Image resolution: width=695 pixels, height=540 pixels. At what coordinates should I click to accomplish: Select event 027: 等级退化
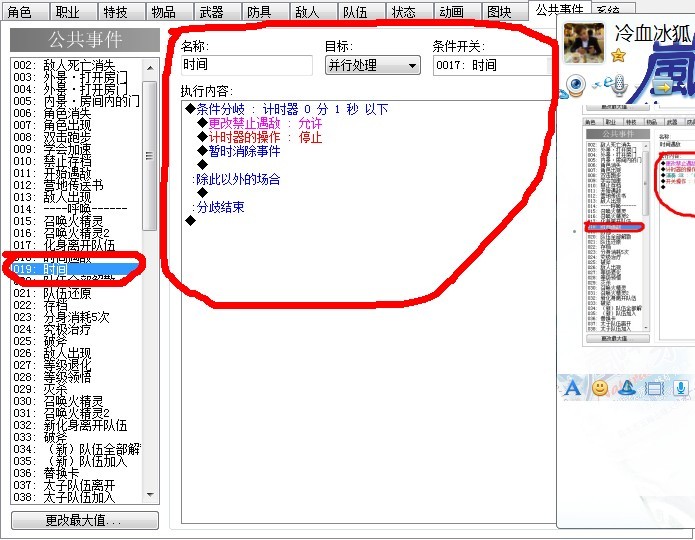pos(77,365)
